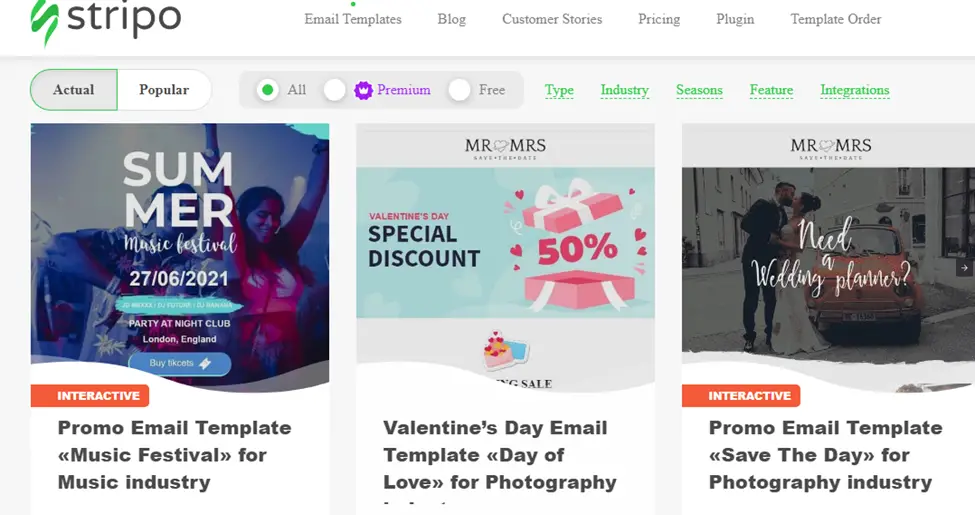Select the Premium radio option
The height and width of the screenshot is (515, 975).
335,90
